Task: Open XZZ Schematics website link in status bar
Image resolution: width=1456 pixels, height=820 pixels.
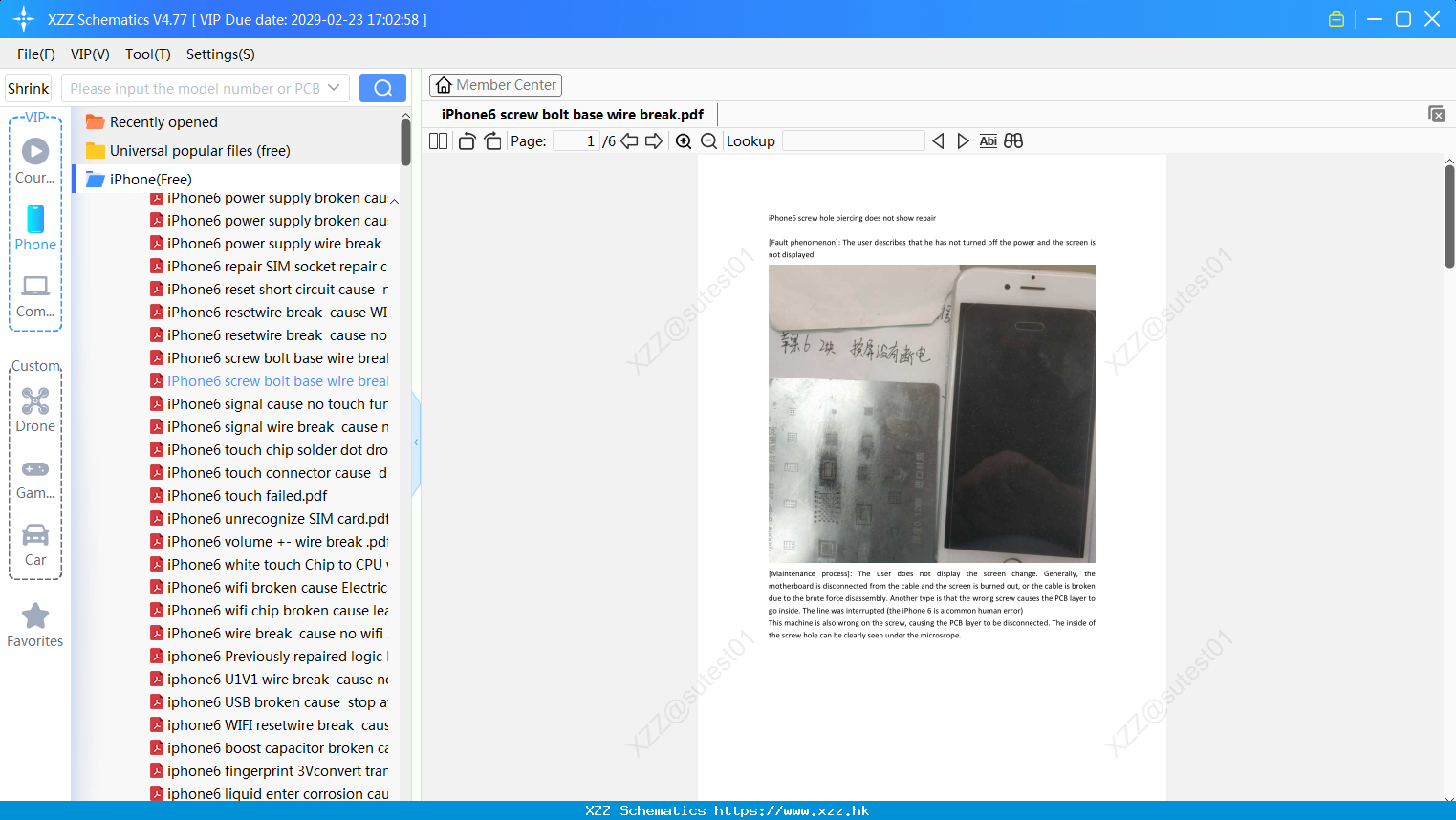Action: [x=792, y=810]
